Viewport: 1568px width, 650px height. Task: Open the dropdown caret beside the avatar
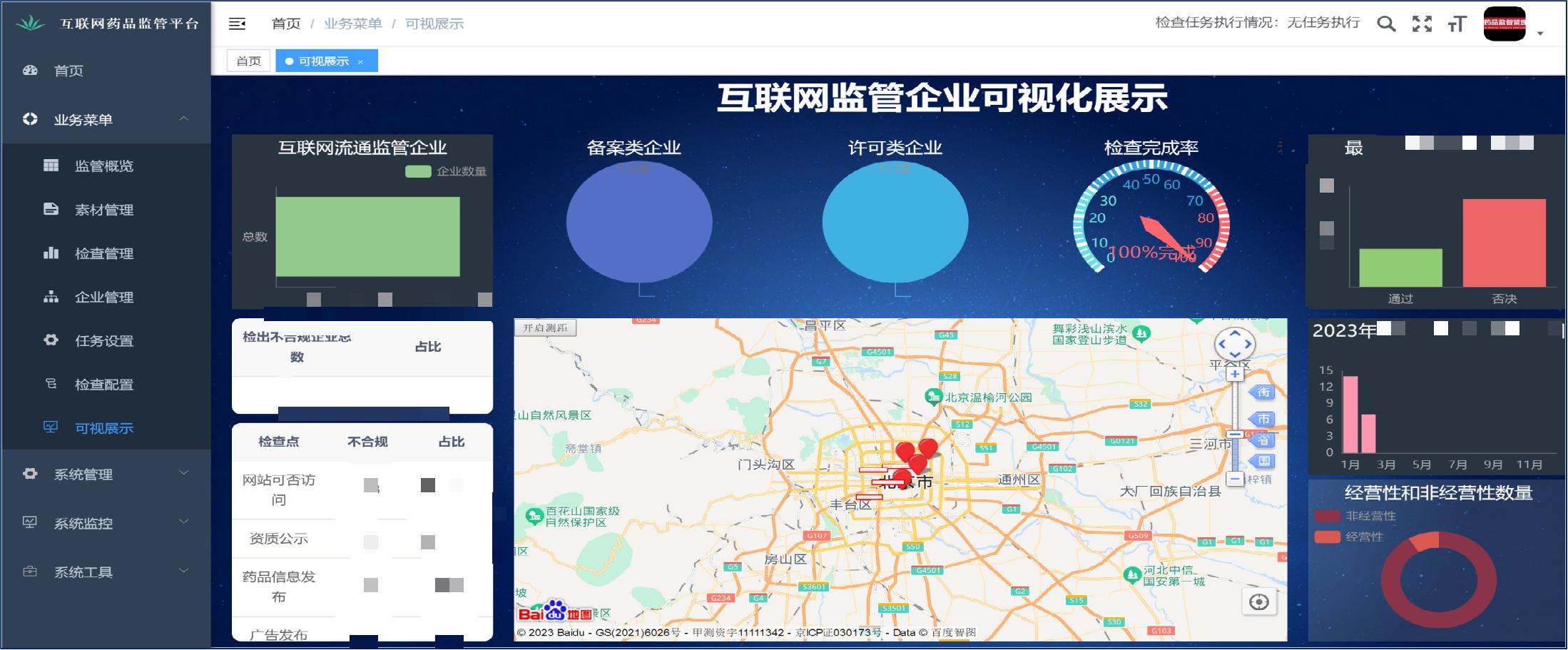click(x=1540, y=34)
